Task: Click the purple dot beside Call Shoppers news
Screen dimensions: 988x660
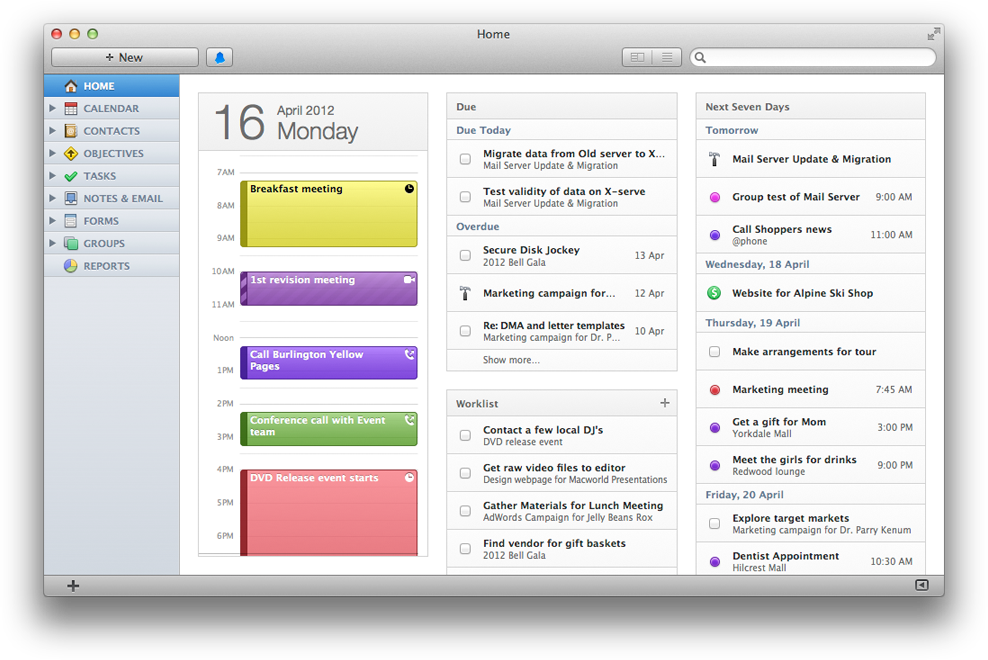Action: 715,235
